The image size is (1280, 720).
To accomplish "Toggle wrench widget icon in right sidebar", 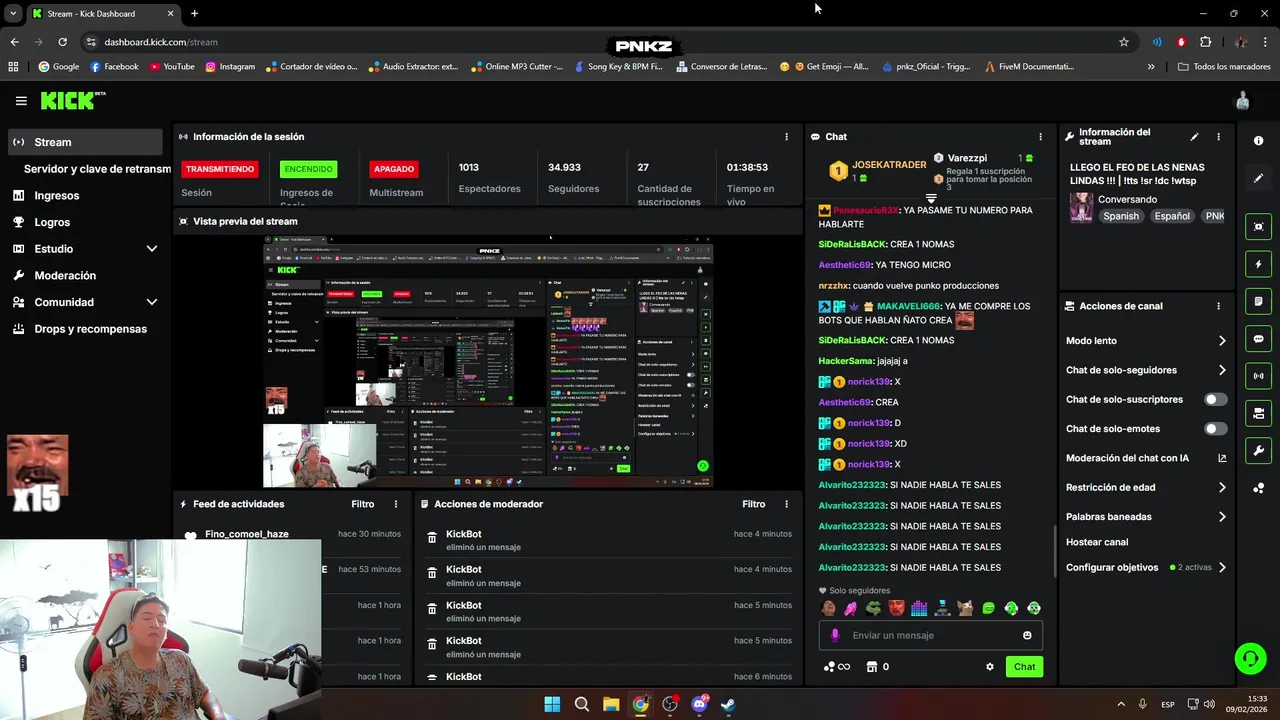I will click(x=1258, y=450).
